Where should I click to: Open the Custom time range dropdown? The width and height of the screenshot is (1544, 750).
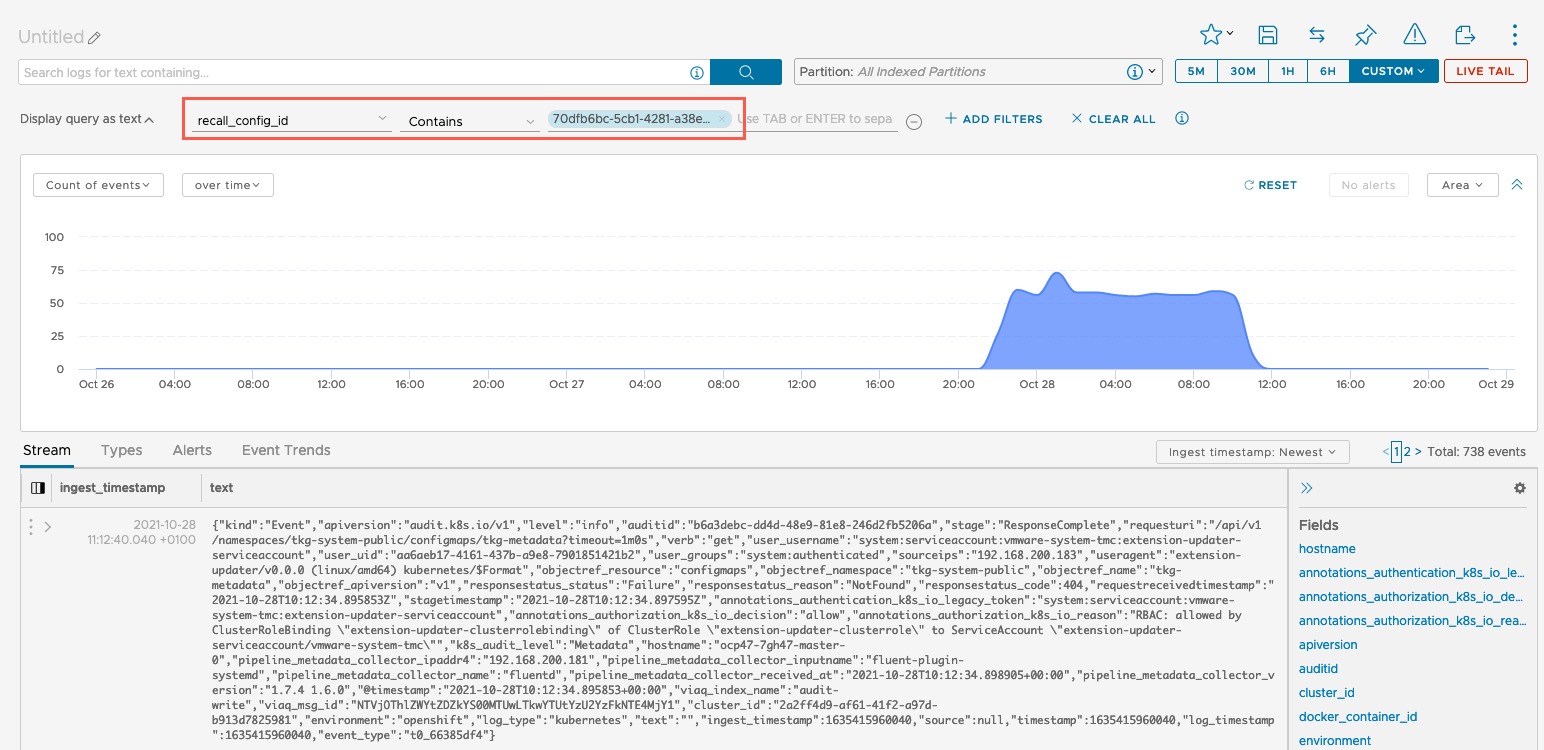pos(1393,71)
